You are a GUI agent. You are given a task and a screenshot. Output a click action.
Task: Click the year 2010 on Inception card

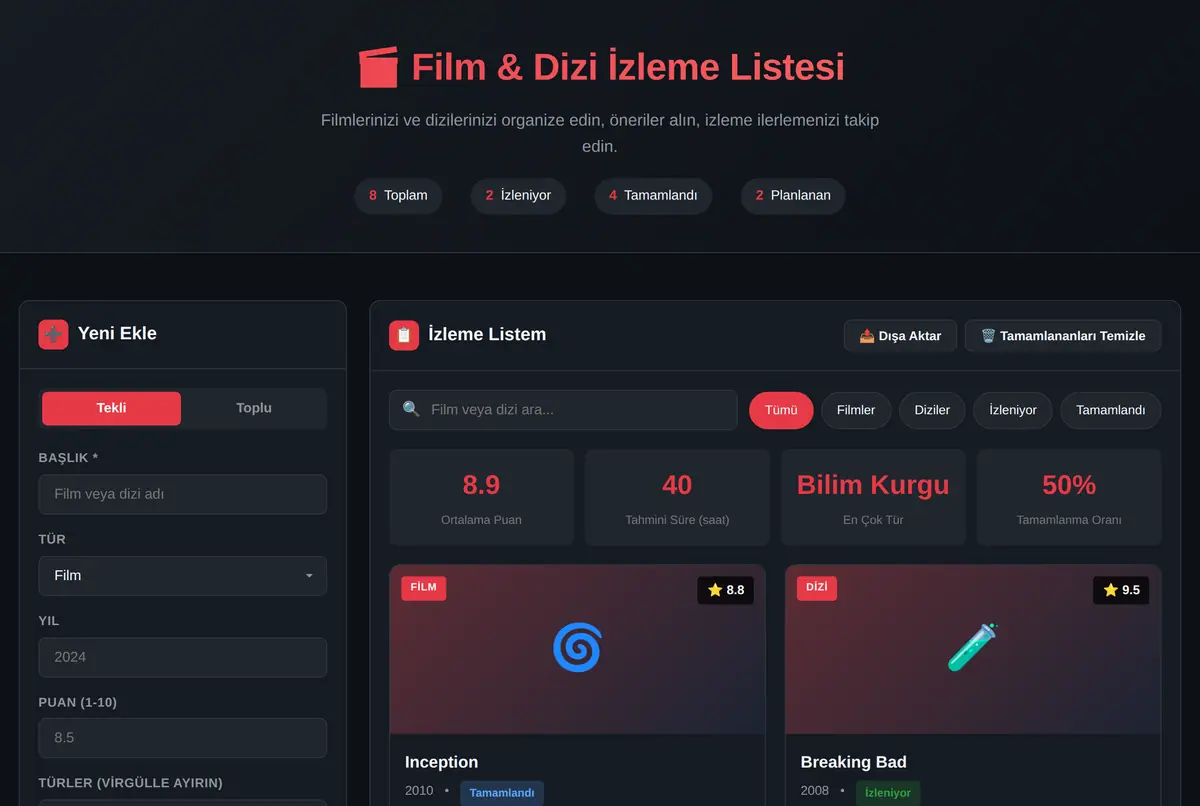pyautogui.click(x=419, y=791)
